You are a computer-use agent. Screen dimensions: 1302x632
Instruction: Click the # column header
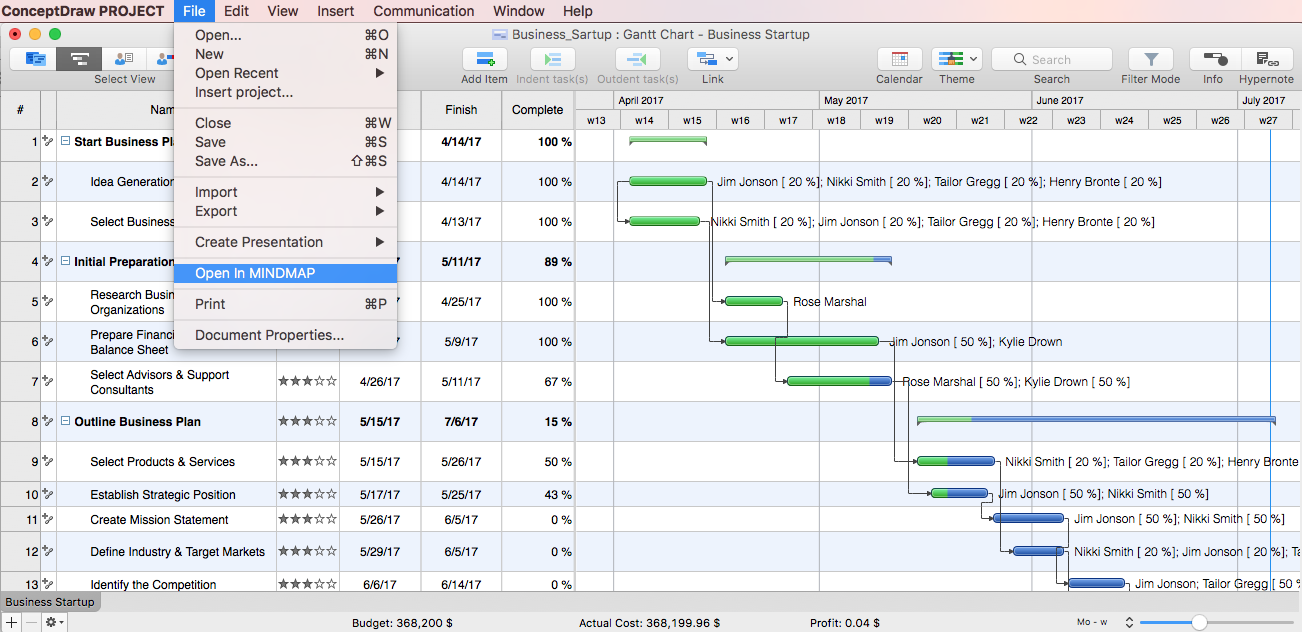[x=20, y=110]
